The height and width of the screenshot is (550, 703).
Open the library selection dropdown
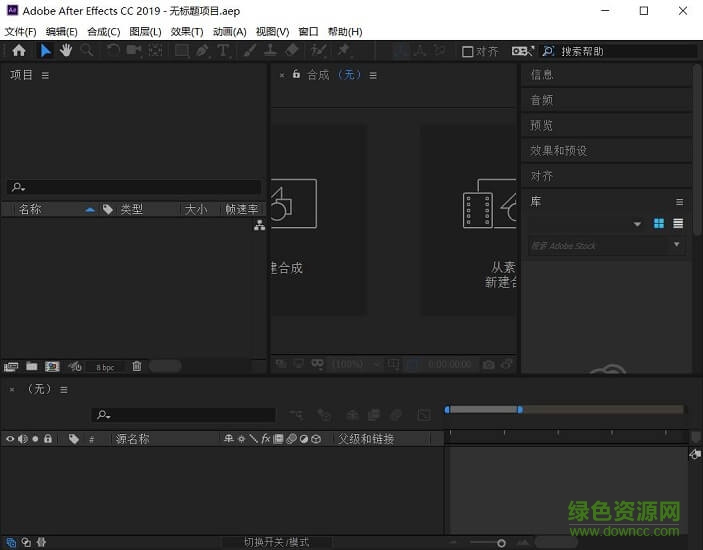[x=637, y=225]
